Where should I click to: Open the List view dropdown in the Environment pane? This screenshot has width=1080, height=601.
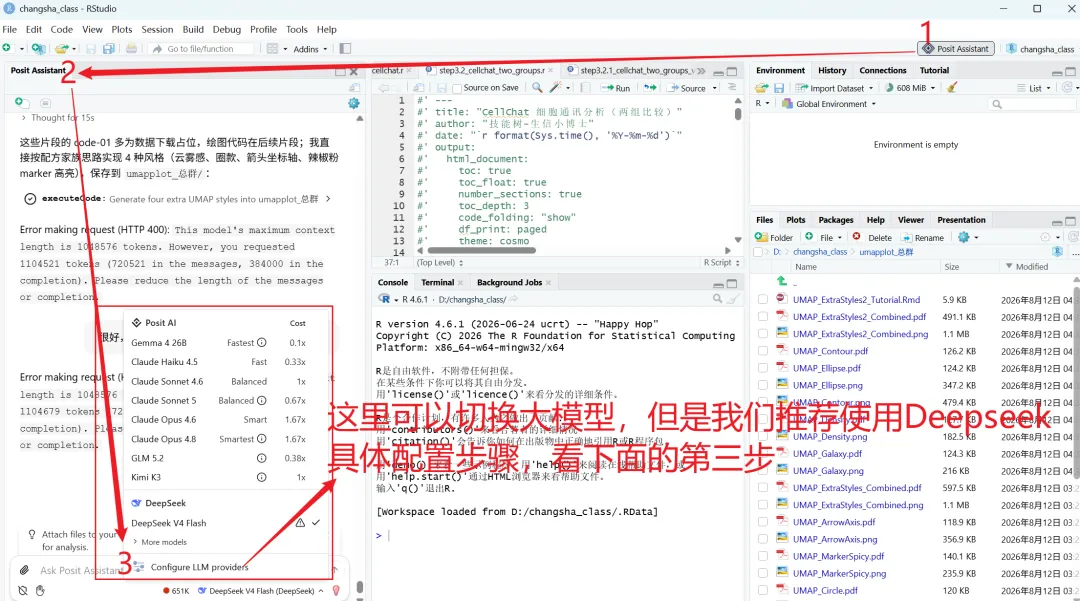[1034, 88]
